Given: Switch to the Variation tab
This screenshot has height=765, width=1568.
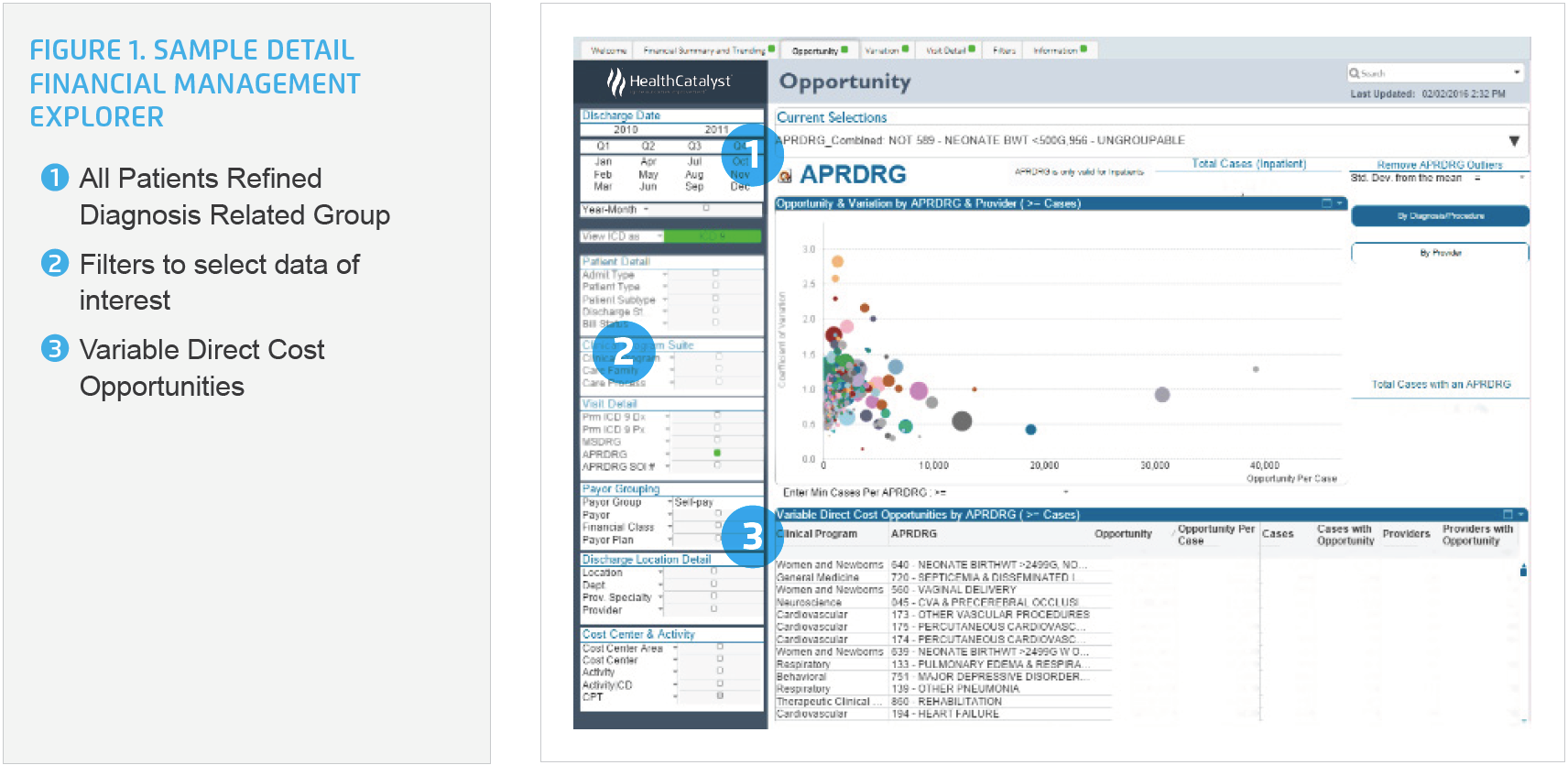Looking at the screenshot, I should pyautogui.click(x=886, y=50).
